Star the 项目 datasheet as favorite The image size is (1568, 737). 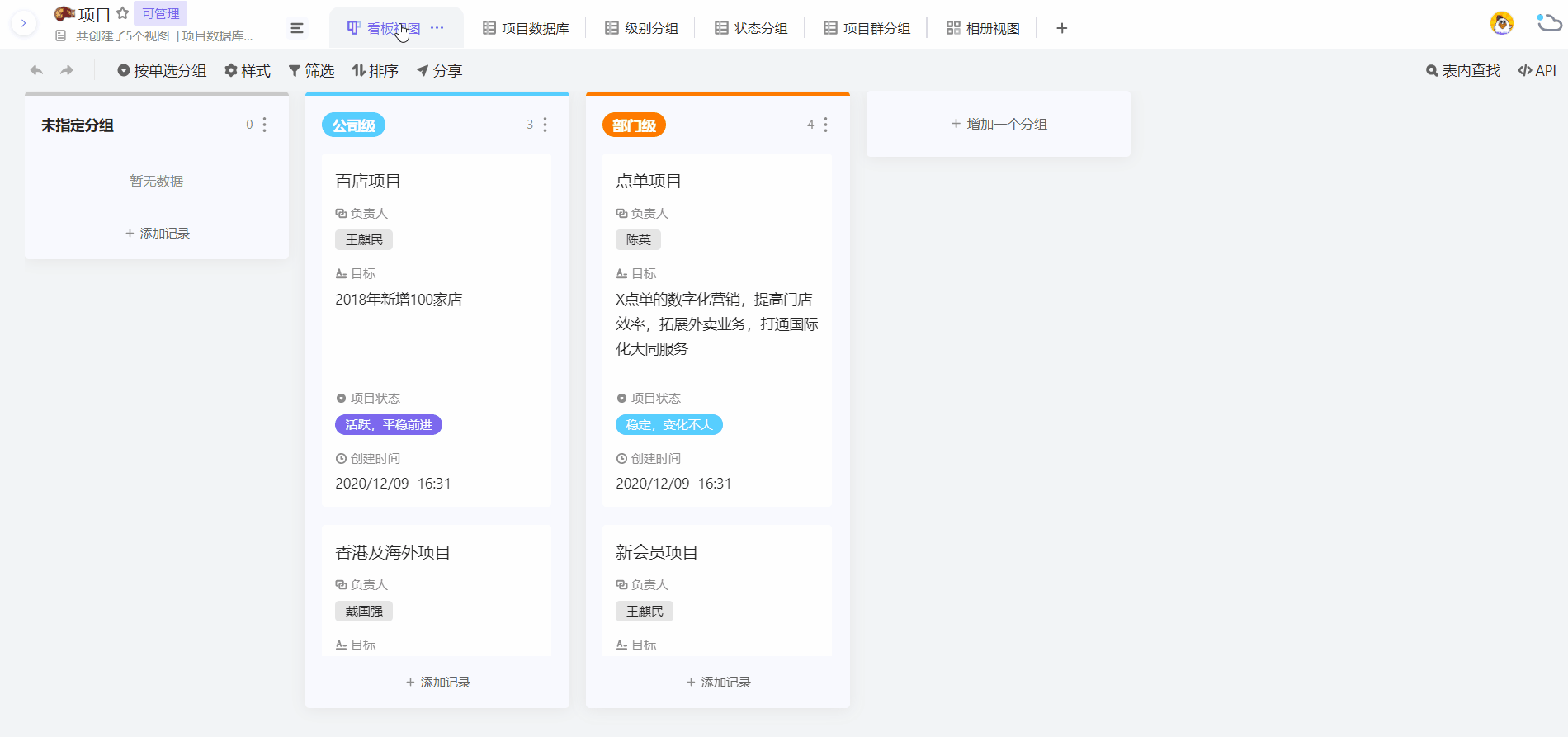123,13
